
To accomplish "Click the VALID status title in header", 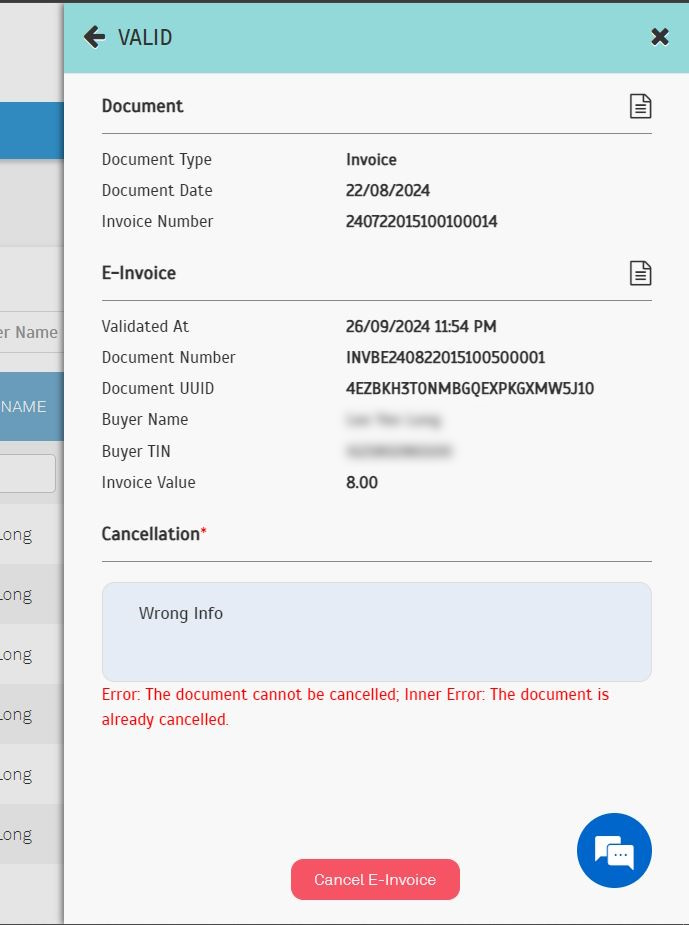I will 145,38.
